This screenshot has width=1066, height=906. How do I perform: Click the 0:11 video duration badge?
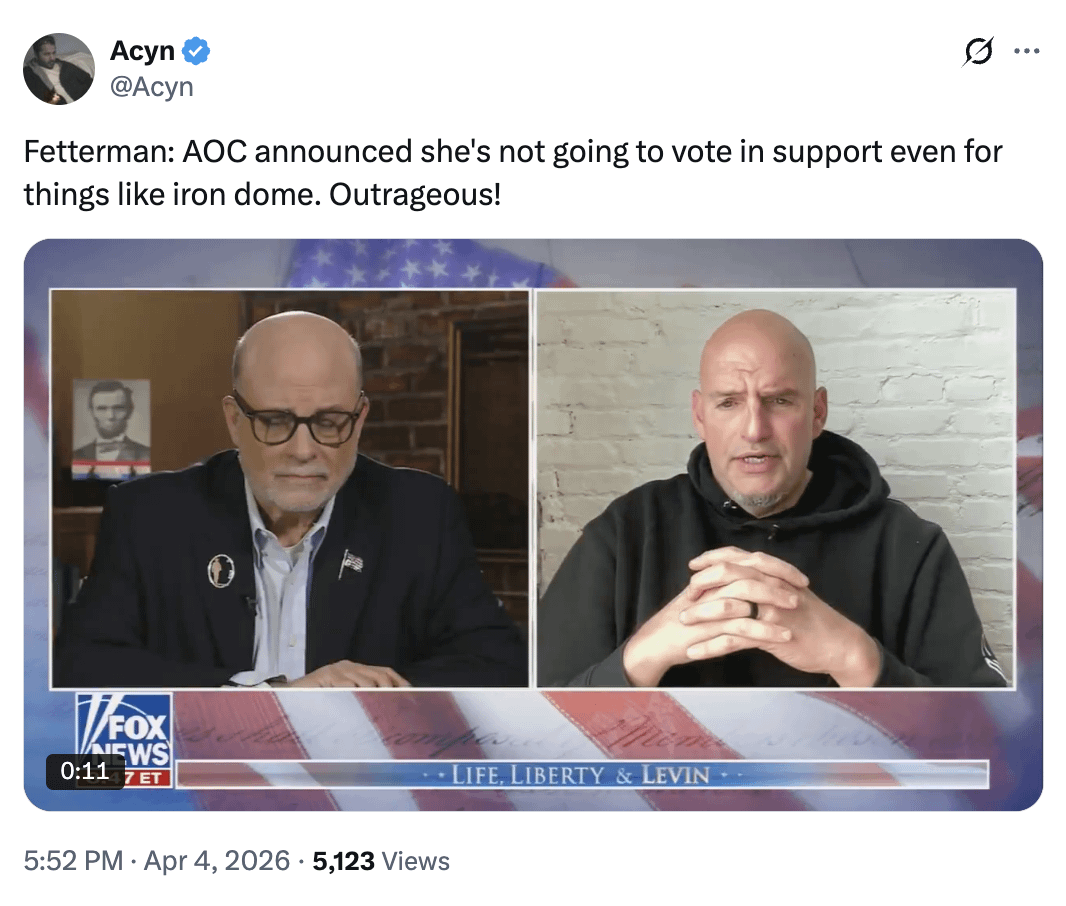pos(84,771)
